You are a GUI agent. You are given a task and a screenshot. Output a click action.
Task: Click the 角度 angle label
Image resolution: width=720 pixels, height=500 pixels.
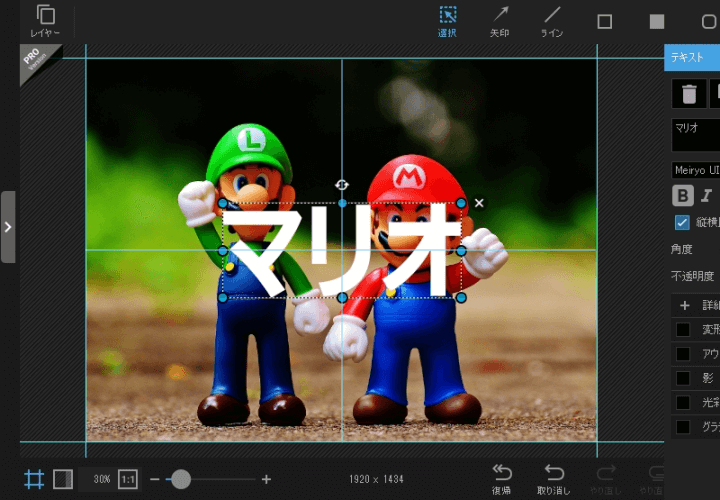(681, 249)
